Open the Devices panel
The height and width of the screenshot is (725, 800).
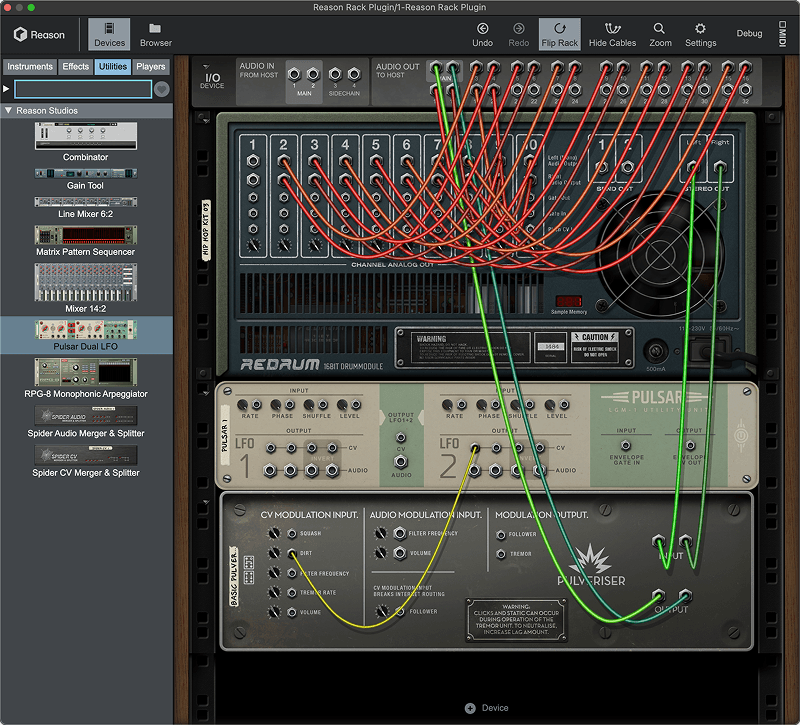click(109, 34)
